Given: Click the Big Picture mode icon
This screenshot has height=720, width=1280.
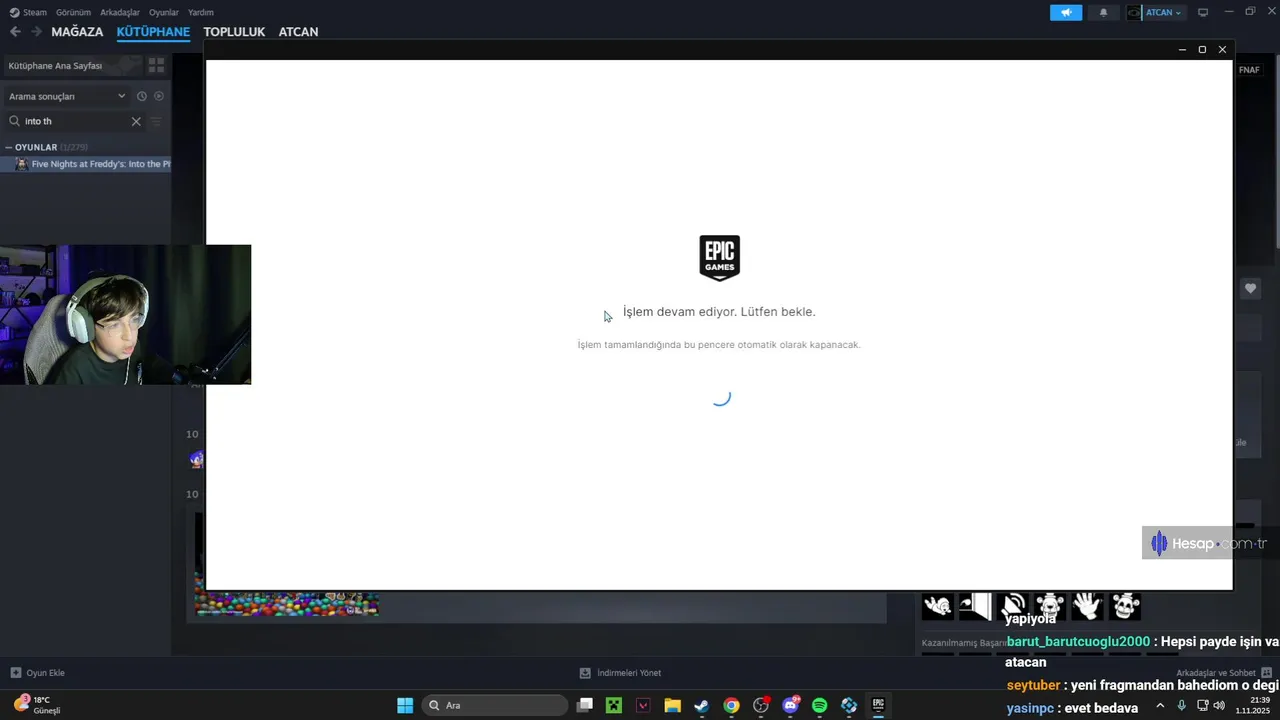Looking at the screenshot, I should click(x=1203, y=12).
